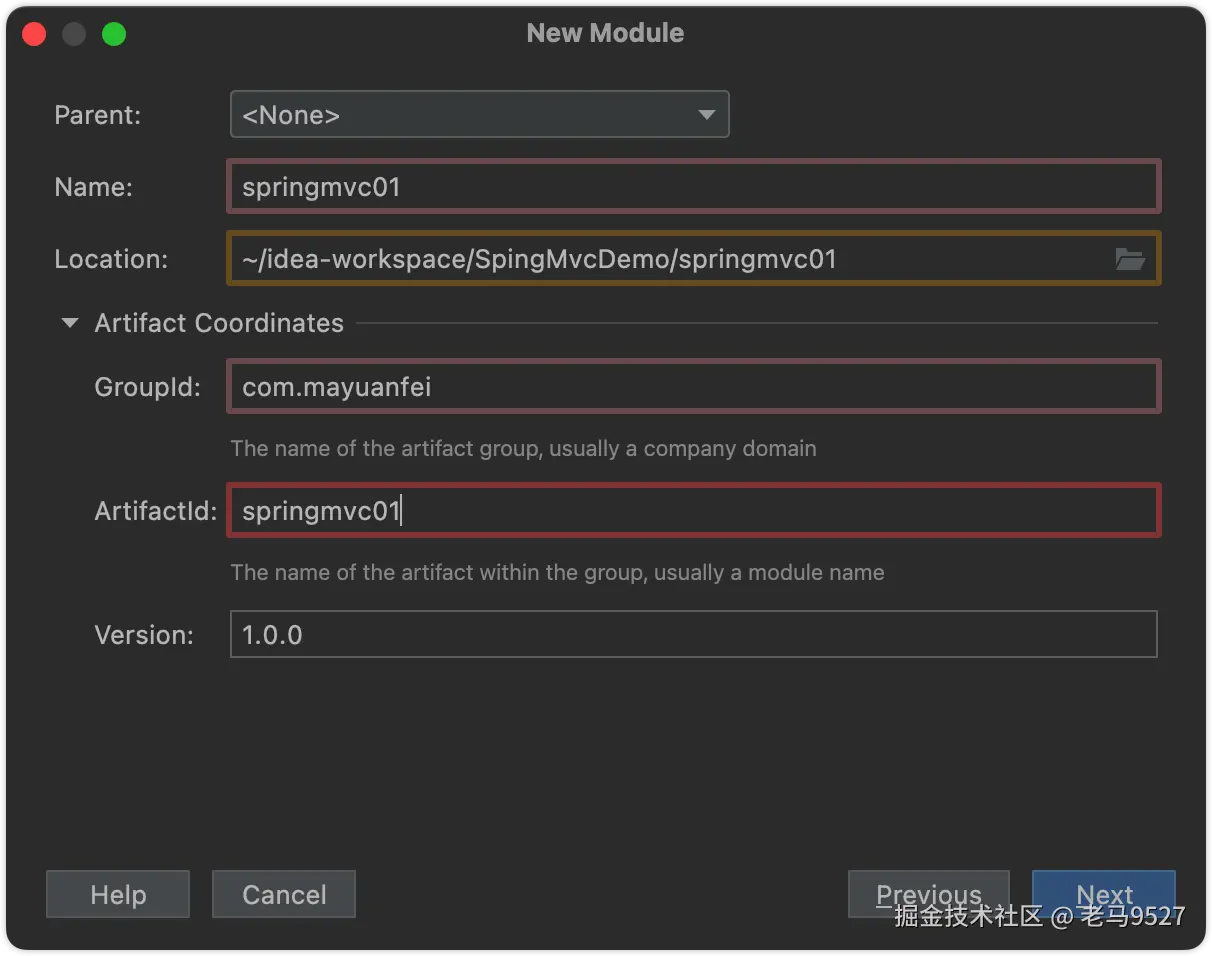Place cursor in the ArtifactId field
Image resolution: width=1212 pixels, height=956 pixels.
click(x=694, y=511)
